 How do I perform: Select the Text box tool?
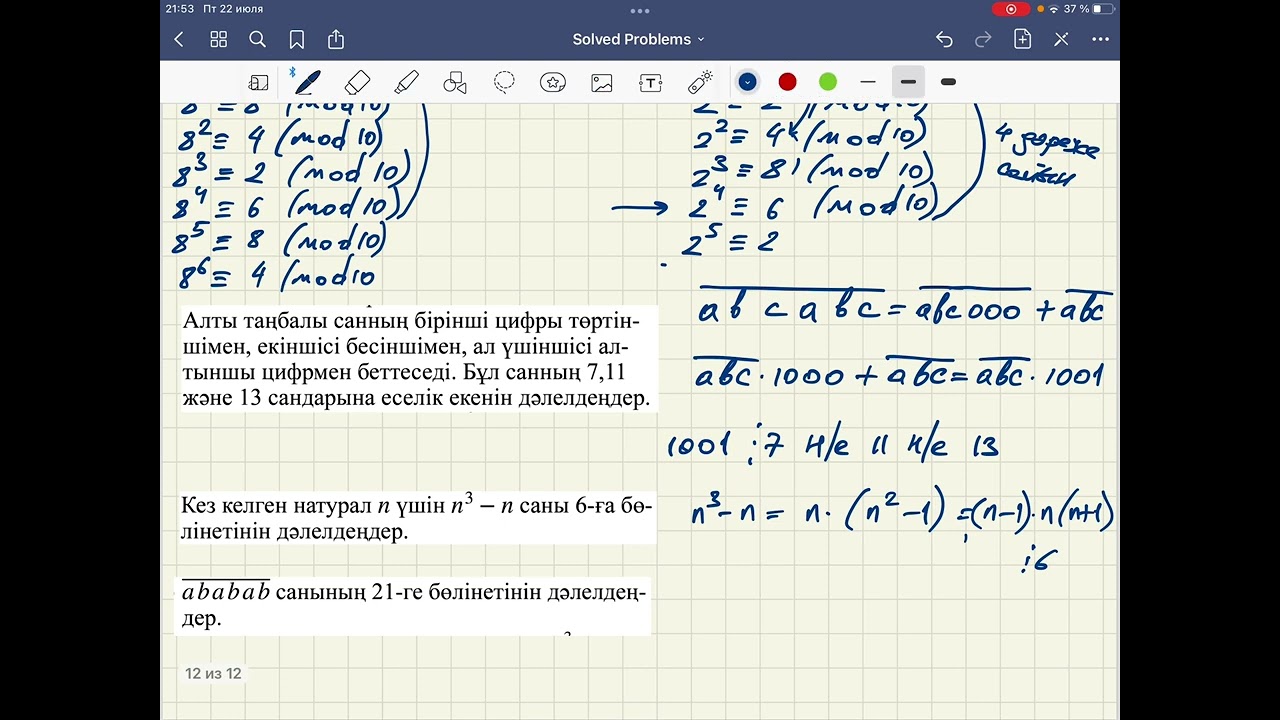click(651, 83)
